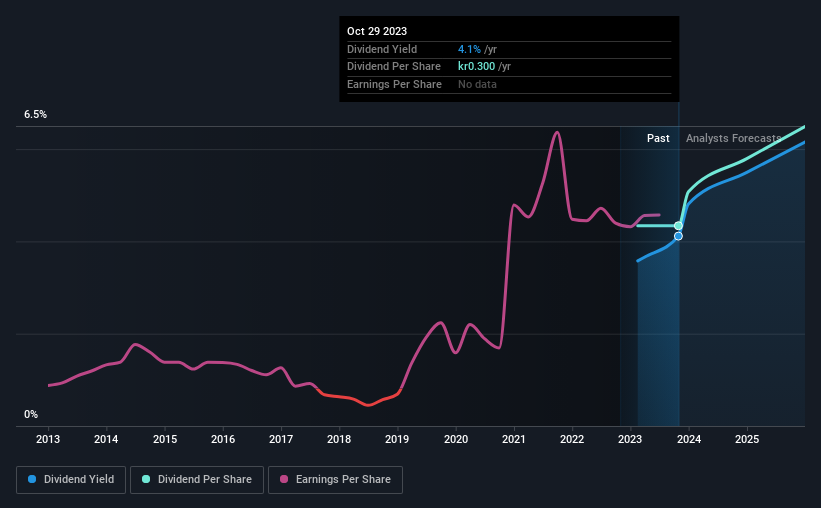Click the Oct 29 2023 tooltip date
The width and height of the screenshot is (821, 508).
pos(377,31)
